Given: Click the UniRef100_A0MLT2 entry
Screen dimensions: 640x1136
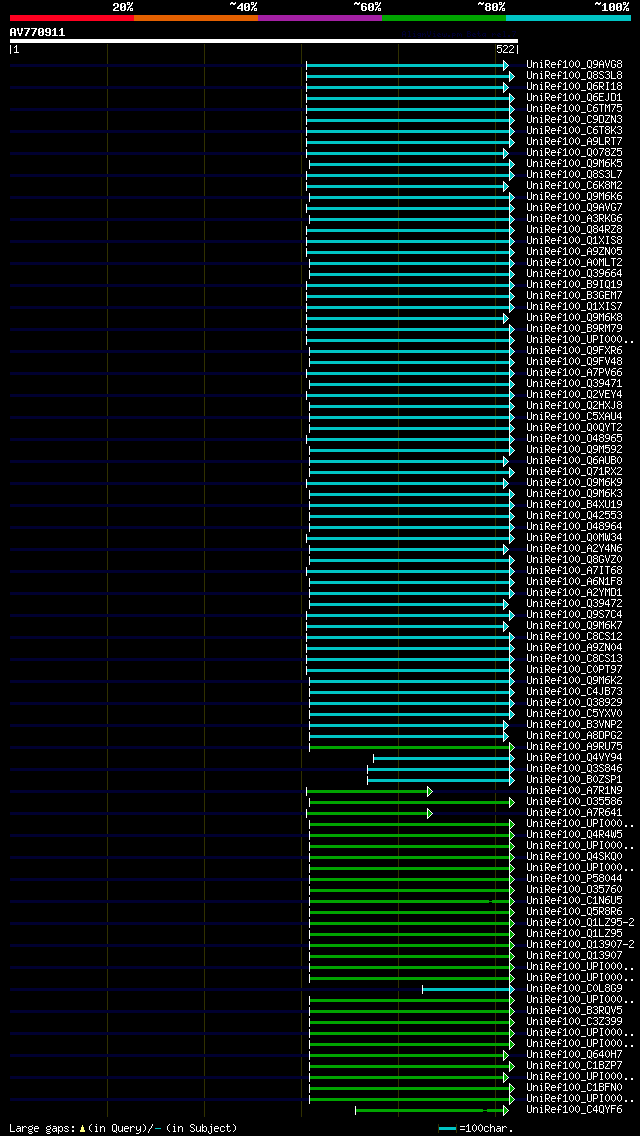Looking at the screenshot, I should (574, 262).
